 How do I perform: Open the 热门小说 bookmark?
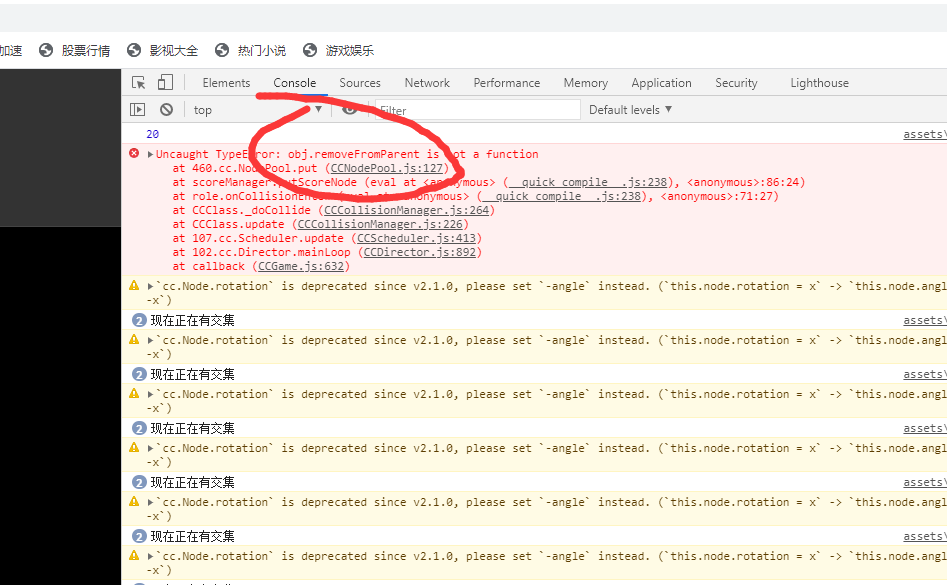[251, 51]
